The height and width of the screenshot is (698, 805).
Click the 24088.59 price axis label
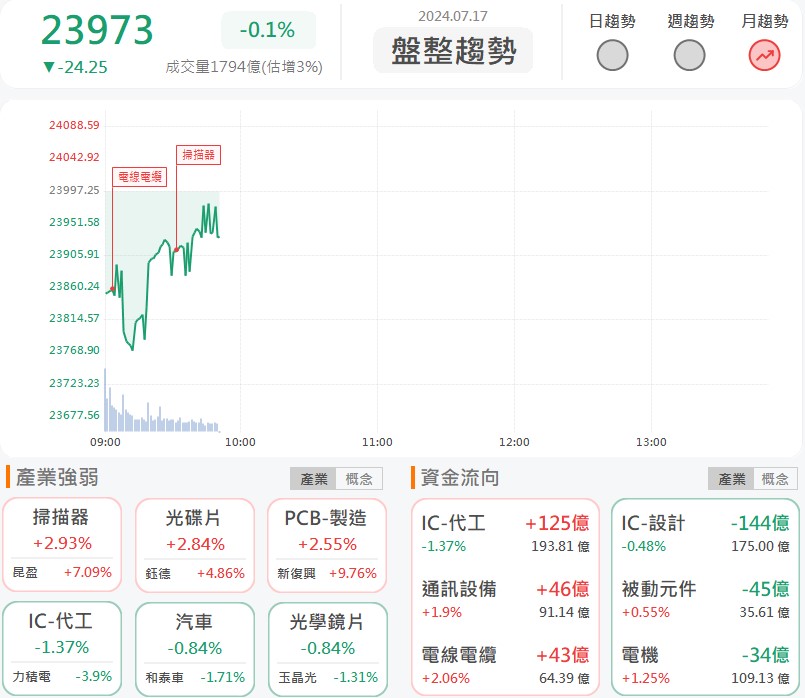(x=74, y=125)
